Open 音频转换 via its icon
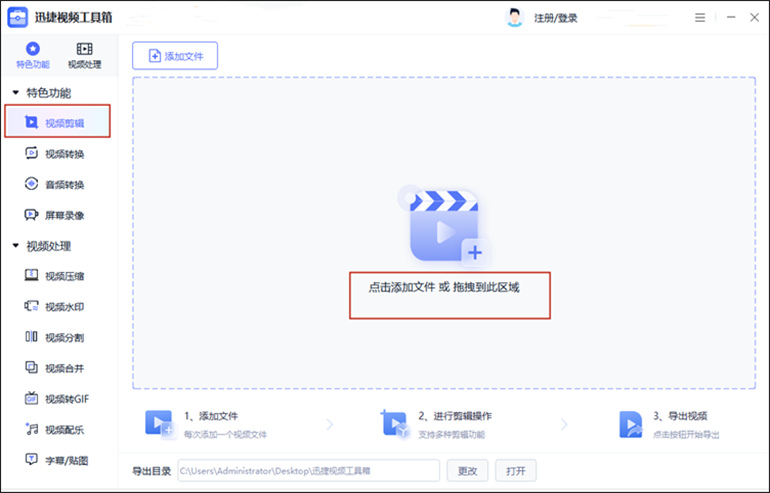The image size is (770, 493). 31,184
